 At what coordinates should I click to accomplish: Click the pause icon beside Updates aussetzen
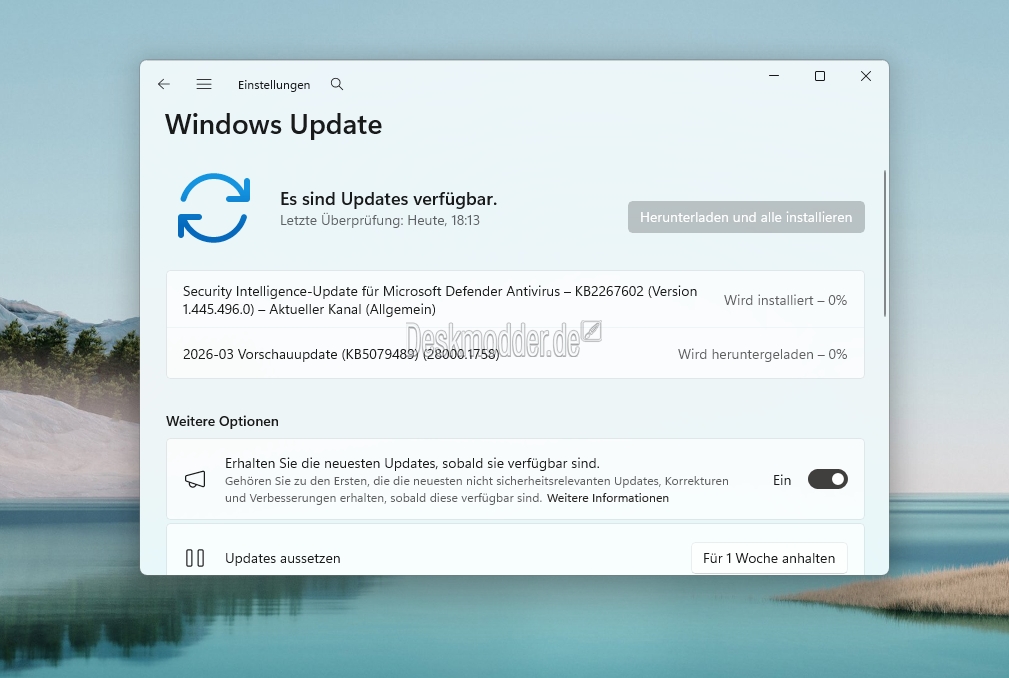pyautogui.click(x=195, y=558)
